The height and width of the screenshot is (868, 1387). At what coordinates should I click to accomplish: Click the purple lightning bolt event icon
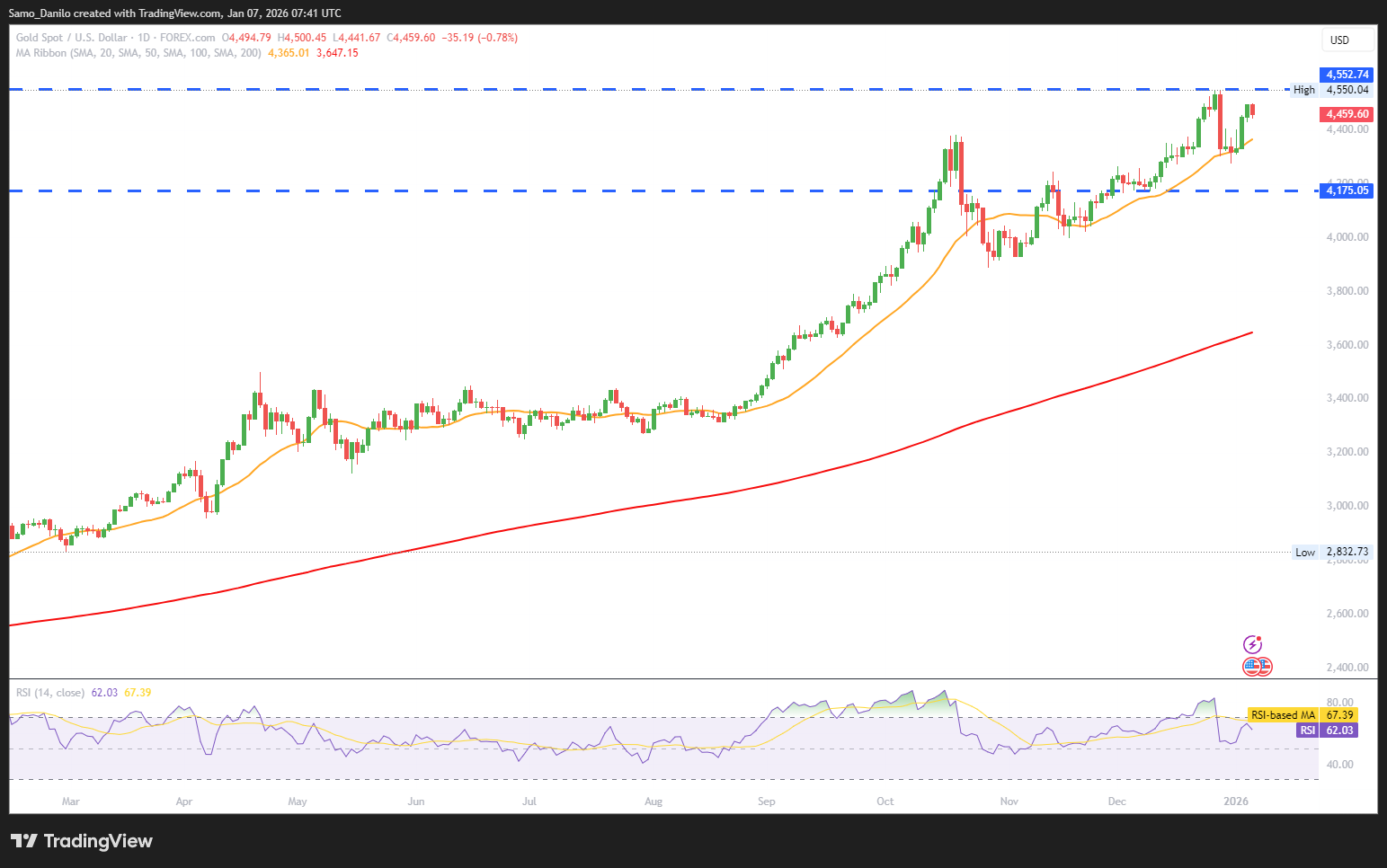1252,644
